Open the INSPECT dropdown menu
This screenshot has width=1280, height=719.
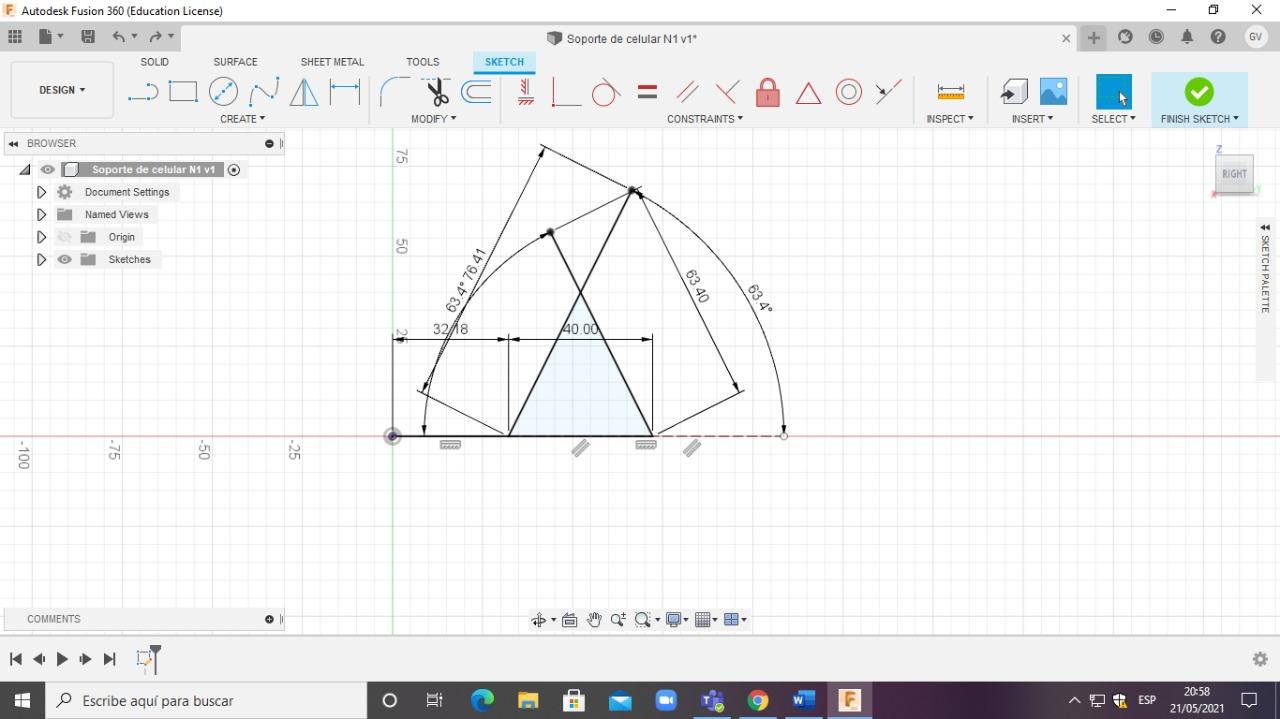click(950, 119)
